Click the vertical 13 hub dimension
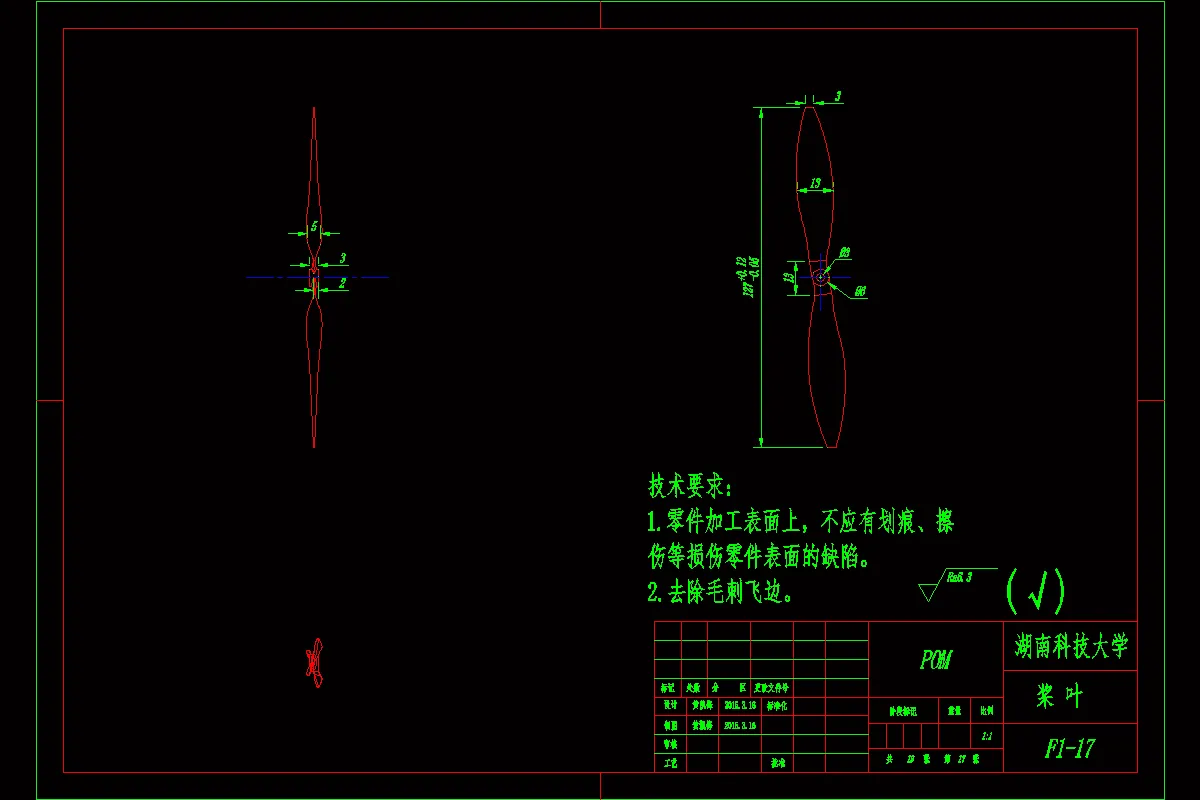 (x=787, y=277)
